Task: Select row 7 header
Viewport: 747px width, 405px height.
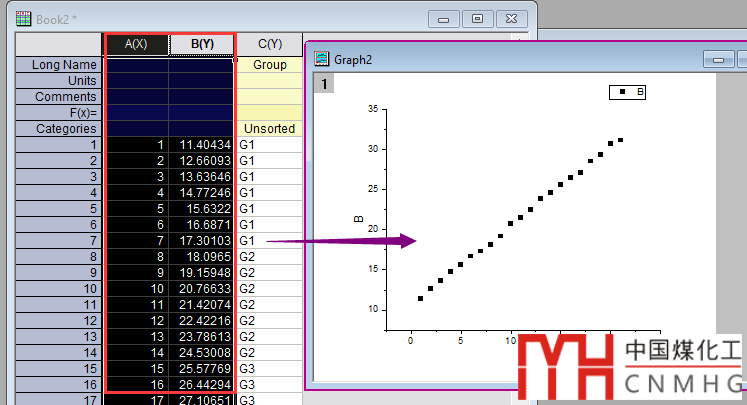Action: pos(59,241)
